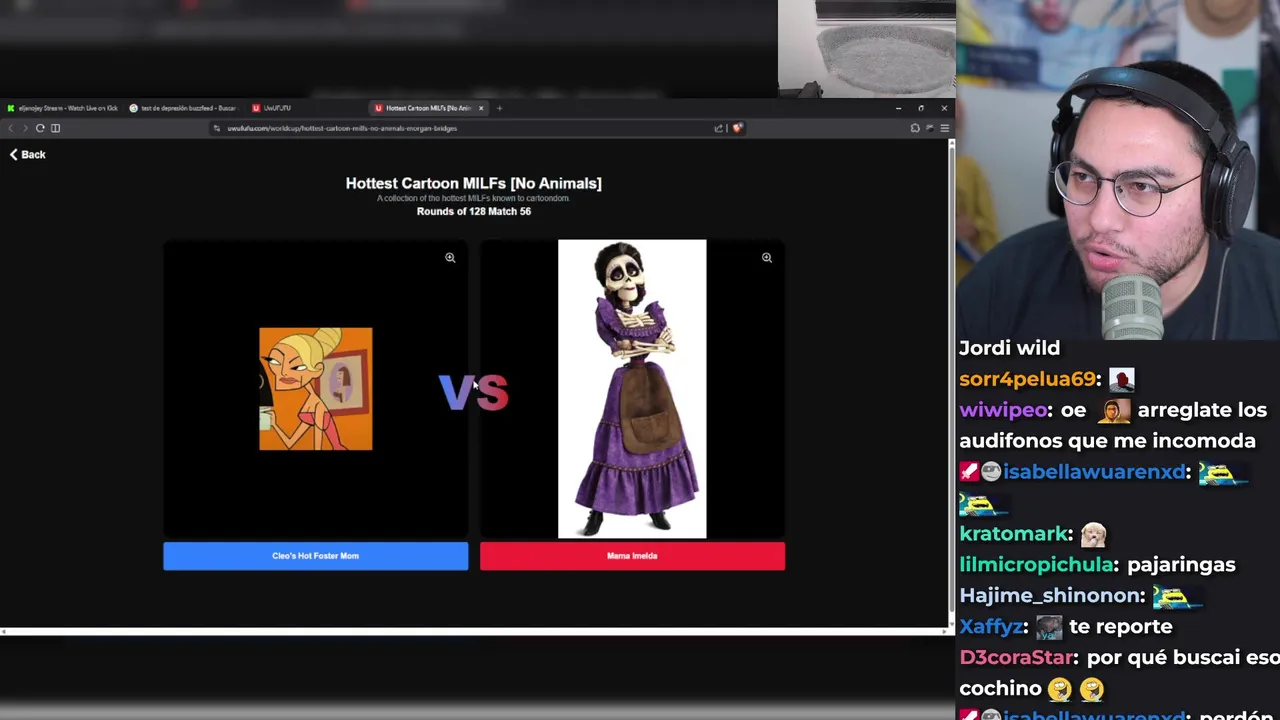
Task: Switch to test de depresión buzzfeed tab
Action: 185,108
